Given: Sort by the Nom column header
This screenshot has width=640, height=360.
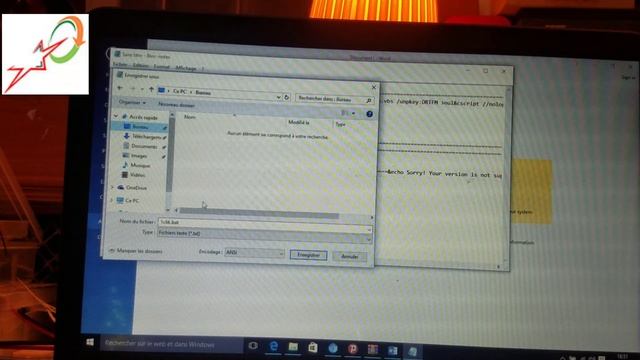Looking at the screenshot, I should click(190, 117).
